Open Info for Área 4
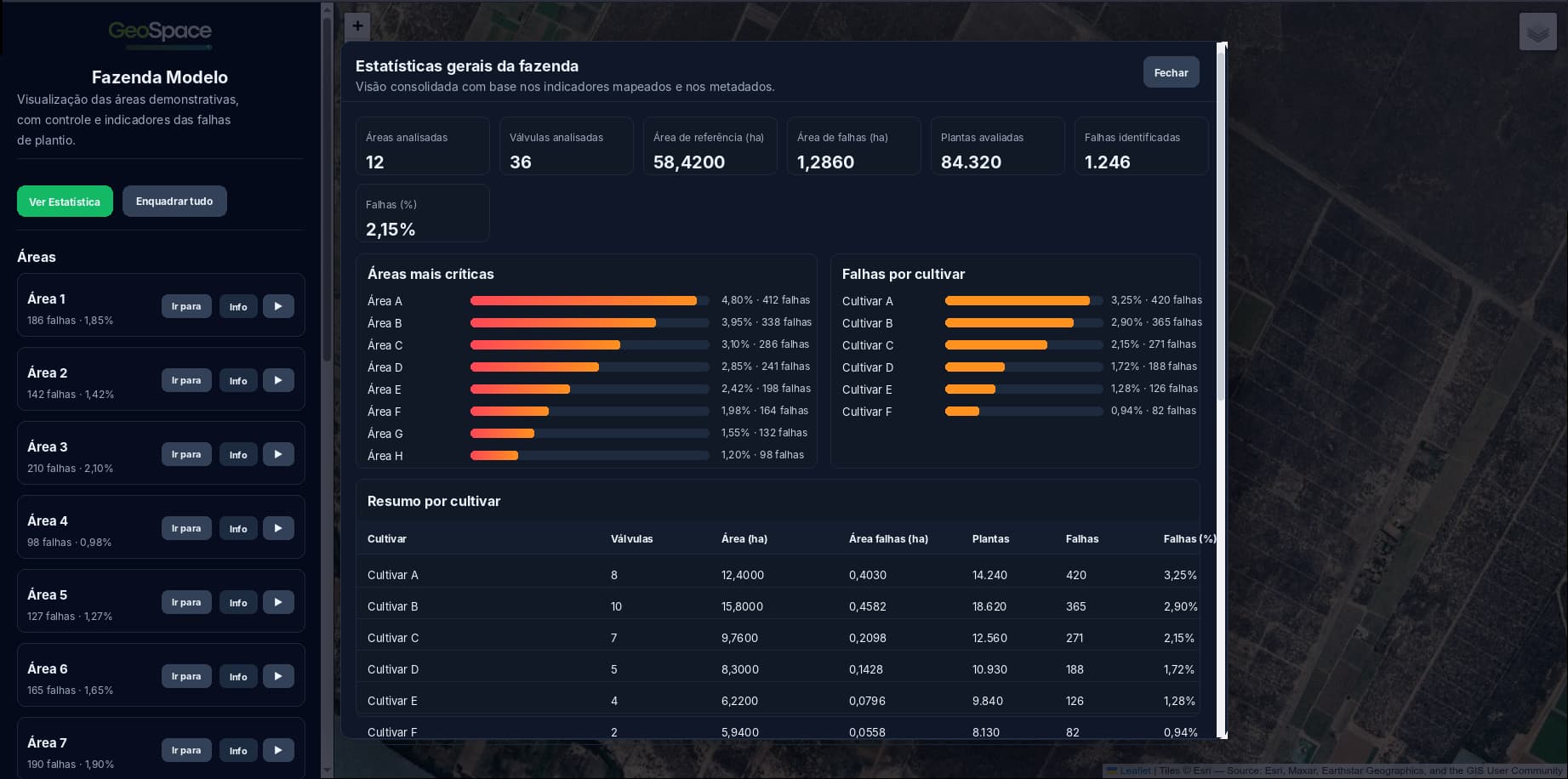 (238, 528)
